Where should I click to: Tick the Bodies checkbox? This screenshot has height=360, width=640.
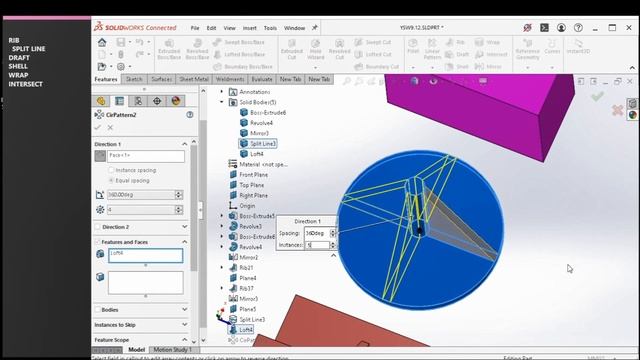click(x=98, y=310)
